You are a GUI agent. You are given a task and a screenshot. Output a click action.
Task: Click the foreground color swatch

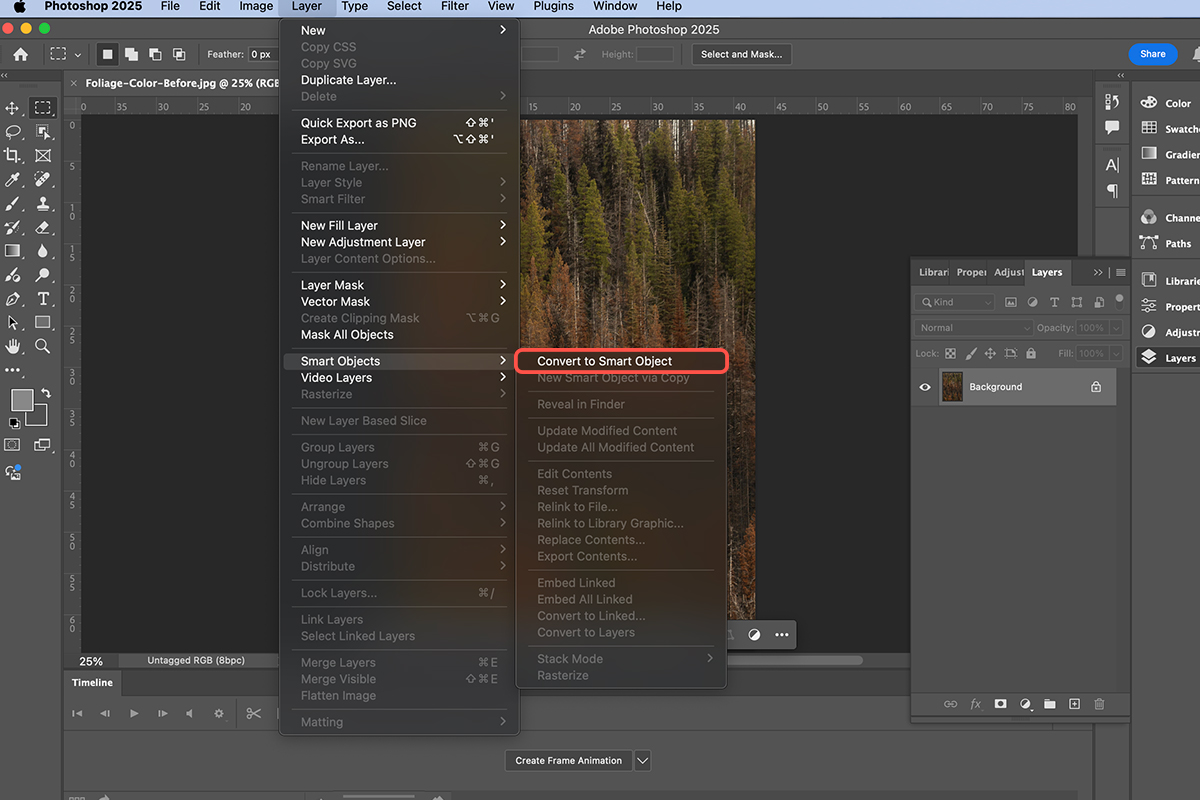click(22, 401)
